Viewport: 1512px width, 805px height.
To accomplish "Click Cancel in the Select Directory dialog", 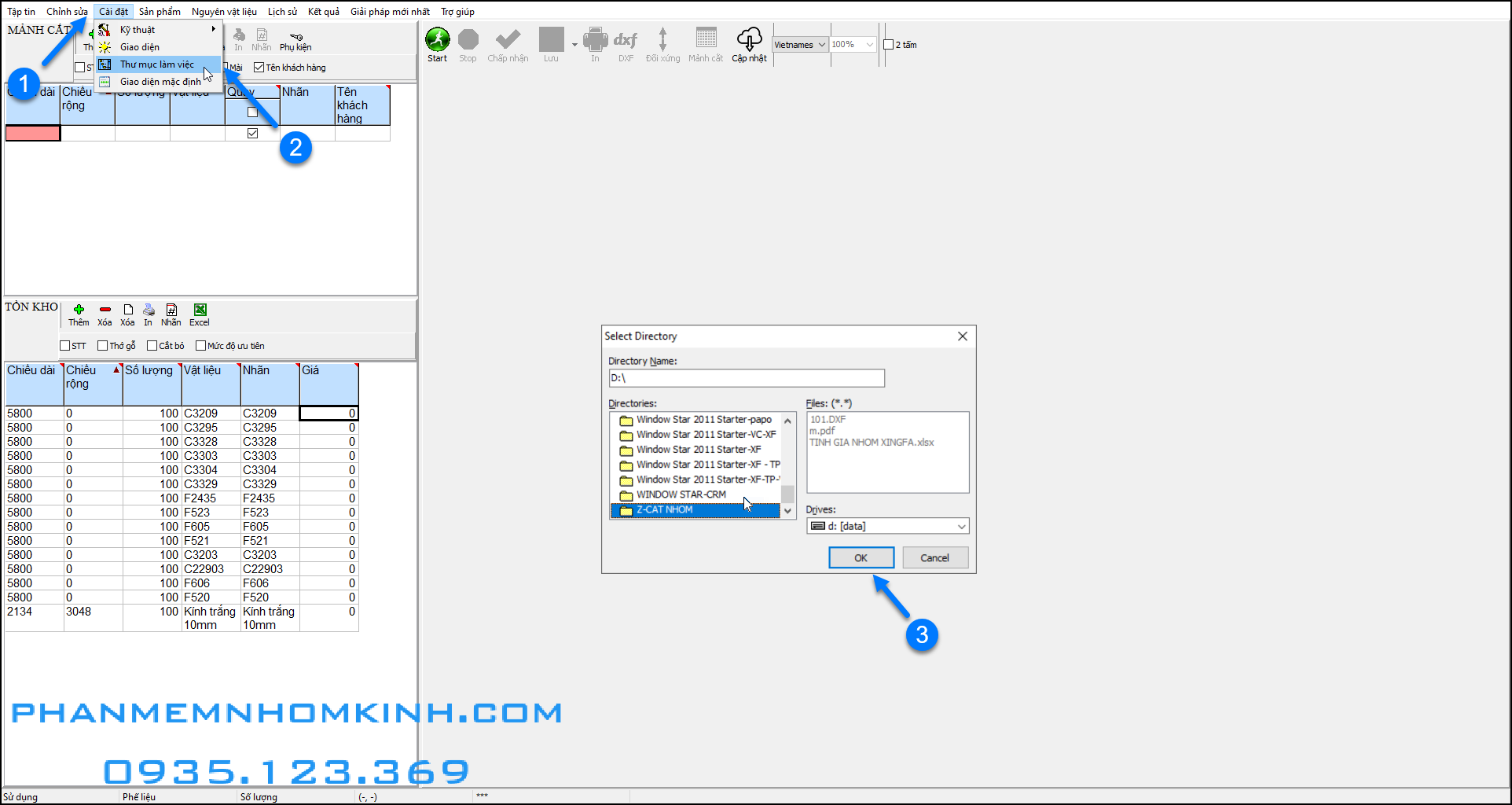I will [934, 557].
